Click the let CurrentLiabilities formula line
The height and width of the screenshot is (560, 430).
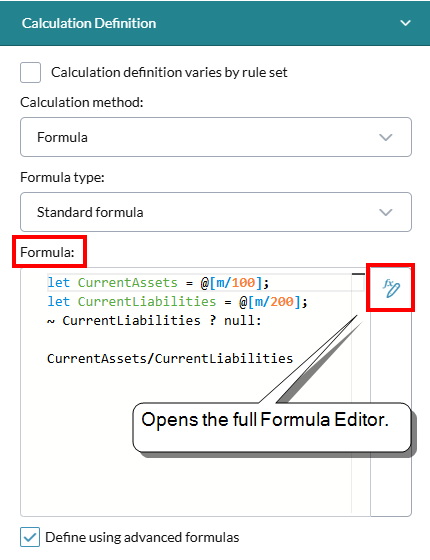[177, 302]
